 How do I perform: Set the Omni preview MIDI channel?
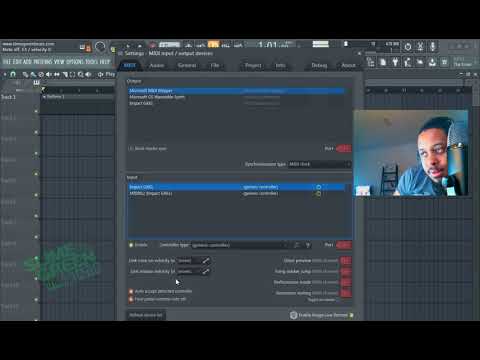tap(346, 260)
